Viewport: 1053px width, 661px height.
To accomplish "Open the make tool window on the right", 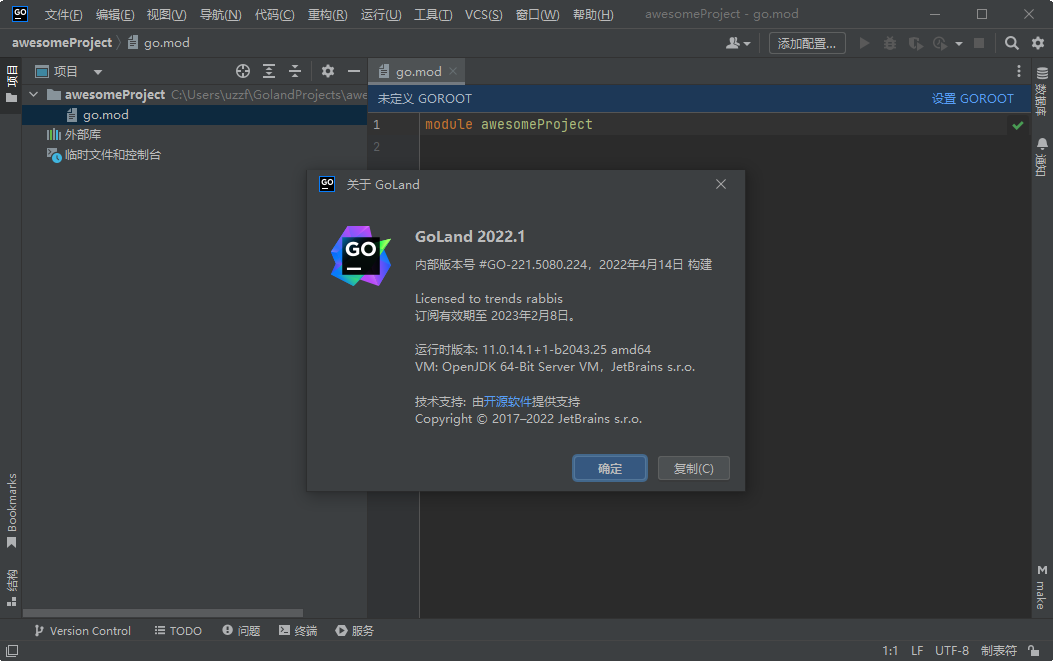I will coord(1042,587).
